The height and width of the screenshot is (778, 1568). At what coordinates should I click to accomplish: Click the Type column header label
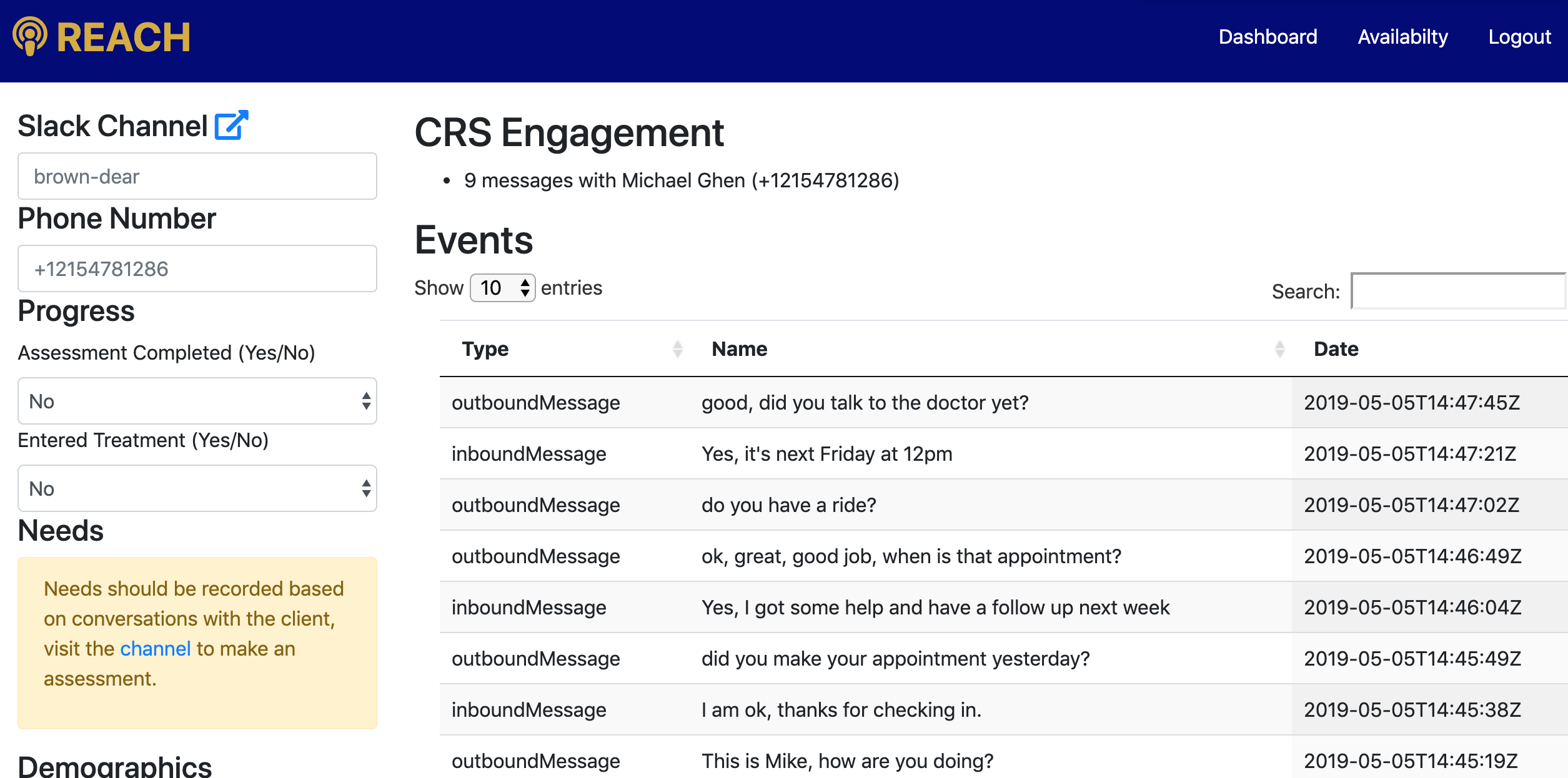click(485, 349)
